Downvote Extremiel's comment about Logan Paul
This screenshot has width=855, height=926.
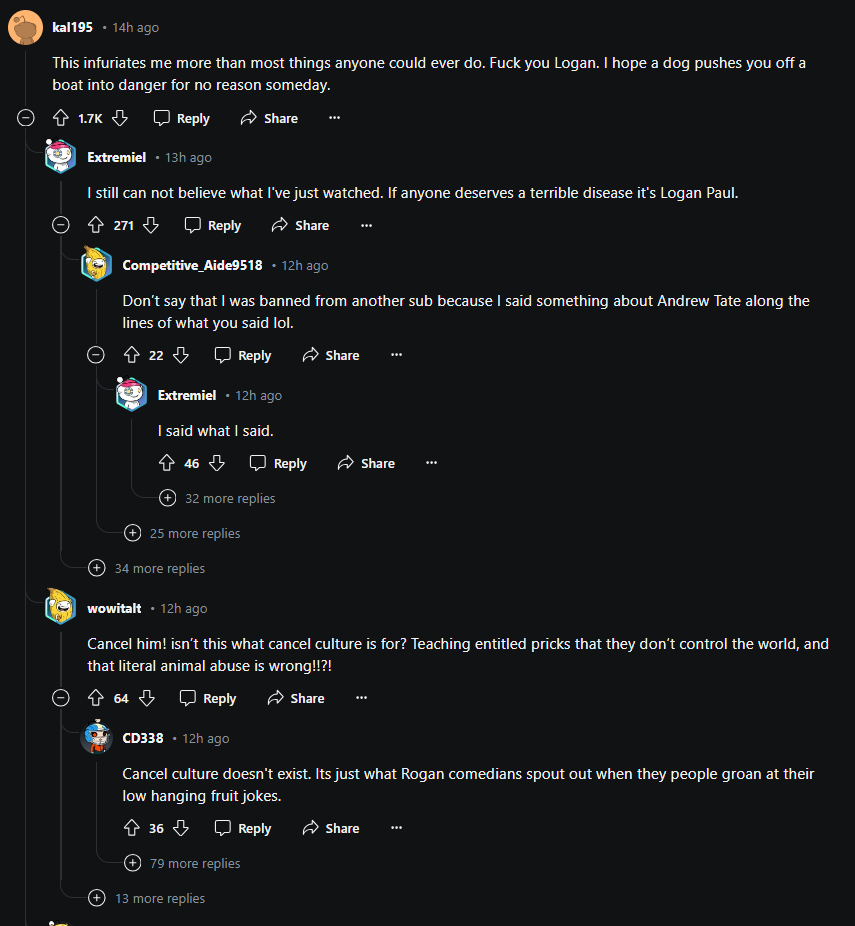[x=152, y=225]
